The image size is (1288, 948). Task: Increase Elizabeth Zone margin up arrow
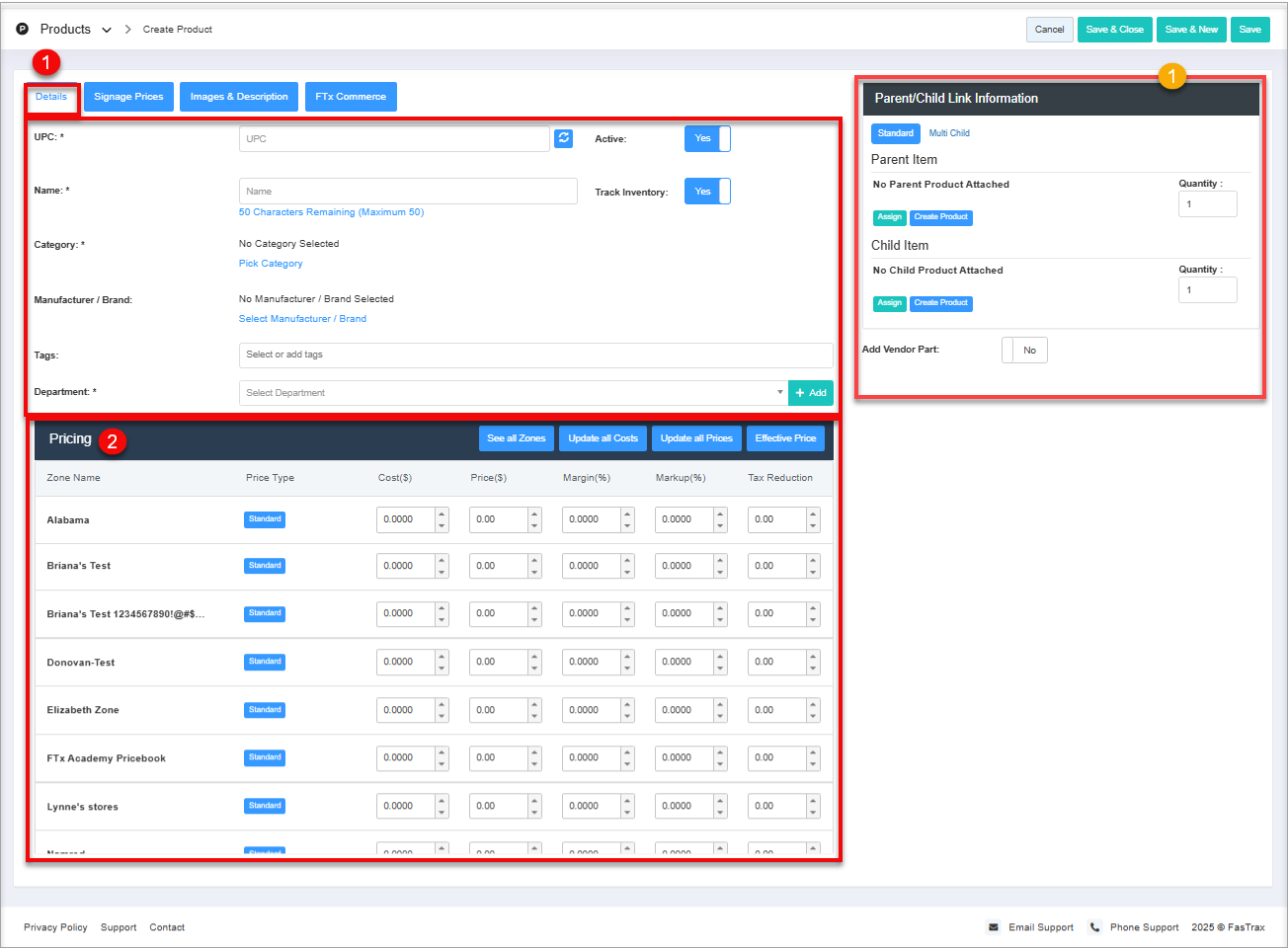pos(627,704)
